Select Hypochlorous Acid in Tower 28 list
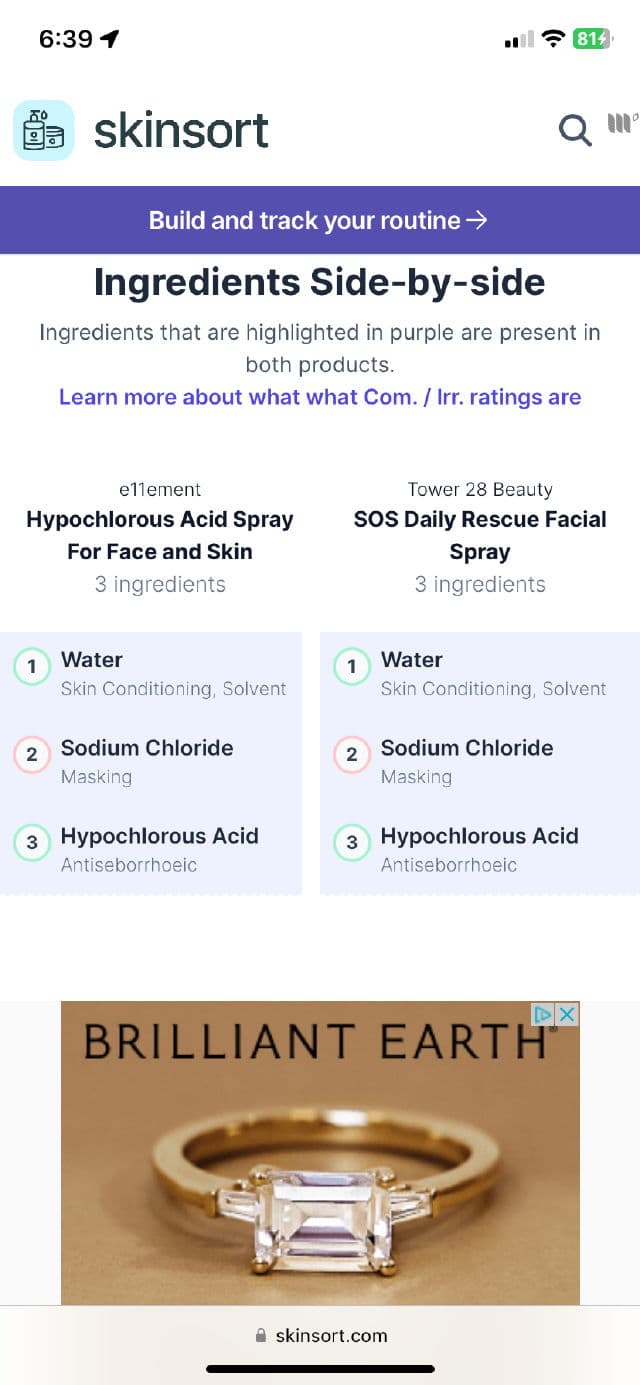Screen dimensions: 640x1385 pos(479,836)
